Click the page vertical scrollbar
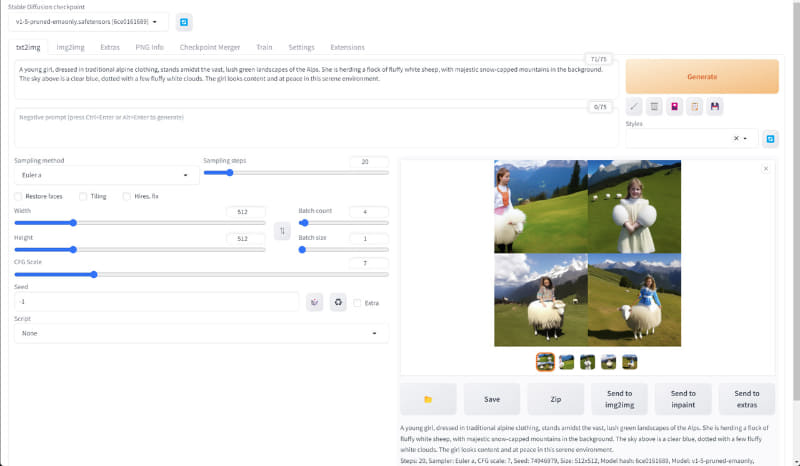800x466 pixels. [796, 200]
